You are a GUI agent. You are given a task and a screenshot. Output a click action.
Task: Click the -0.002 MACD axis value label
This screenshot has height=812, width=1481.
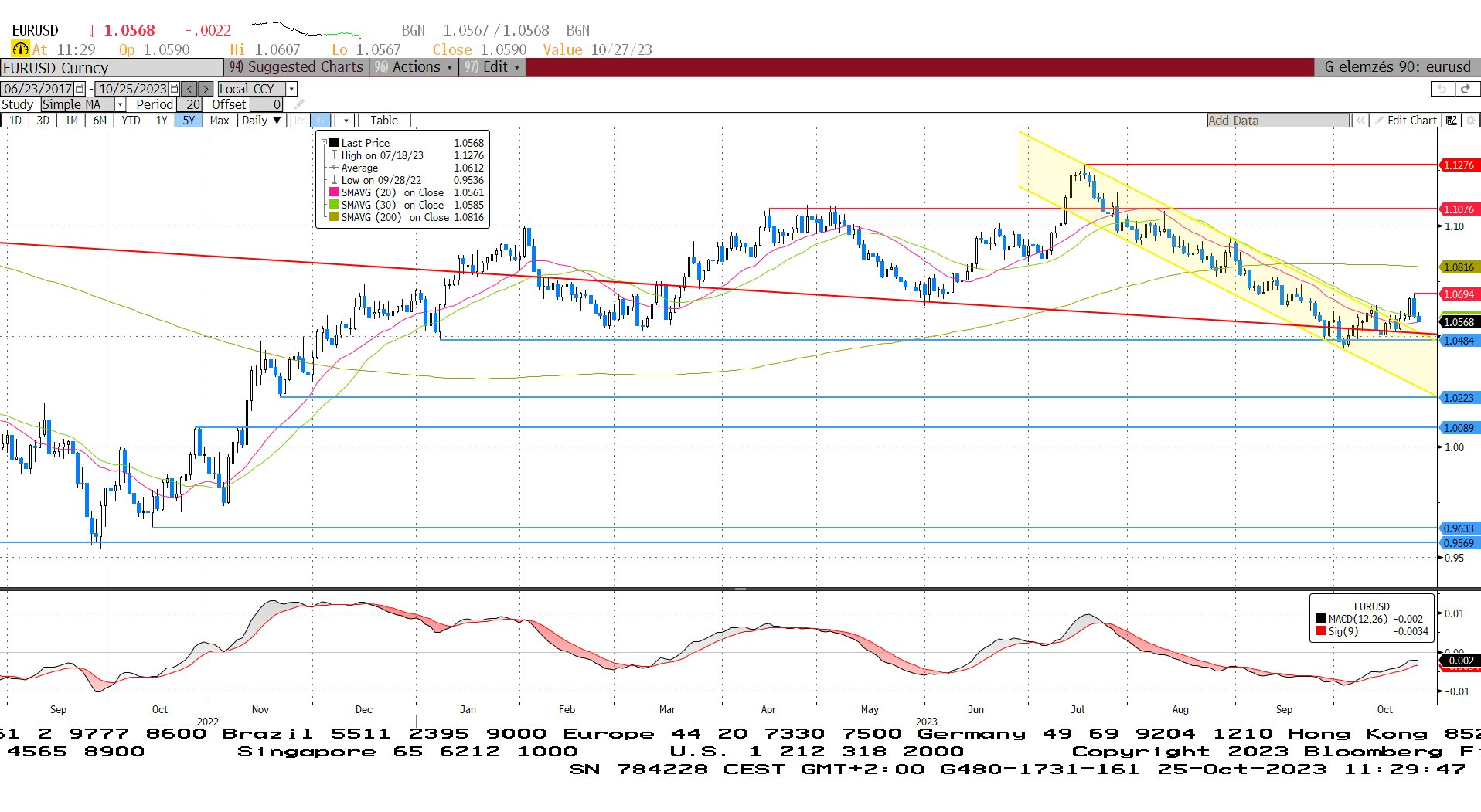(x=1459, y=661)
